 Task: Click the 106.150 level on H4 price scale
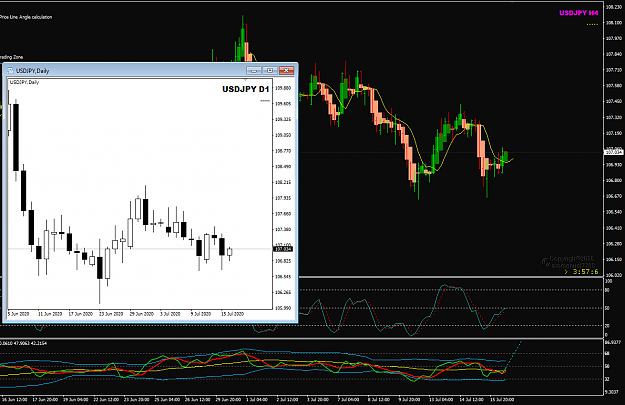[x=614, y=260]
